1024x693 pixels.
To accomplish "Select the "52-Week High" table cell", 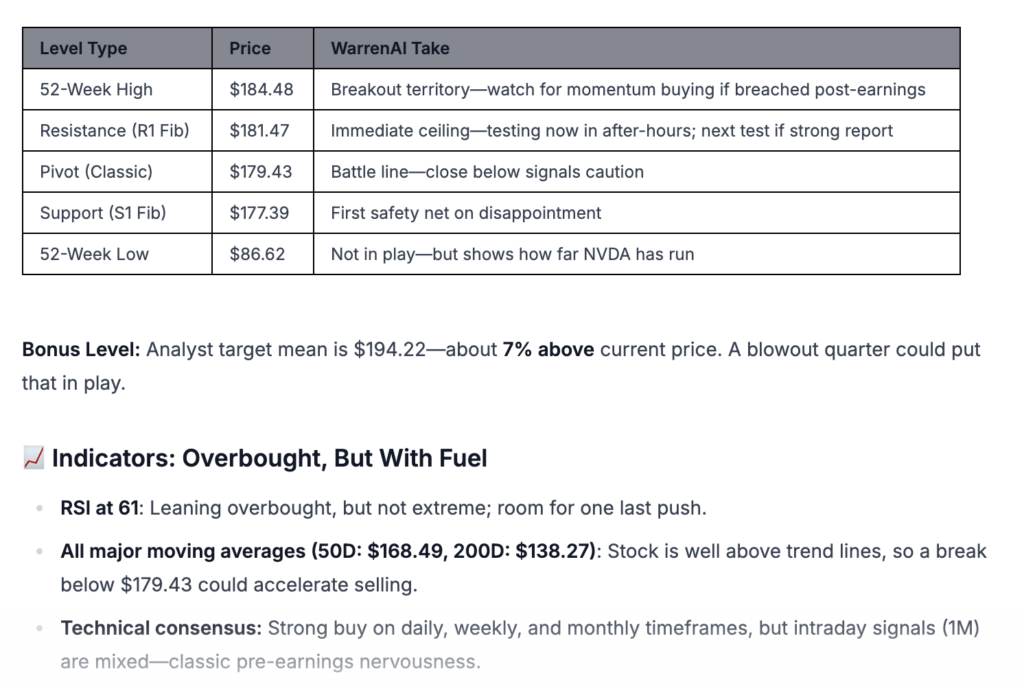I will coord(96,90).
